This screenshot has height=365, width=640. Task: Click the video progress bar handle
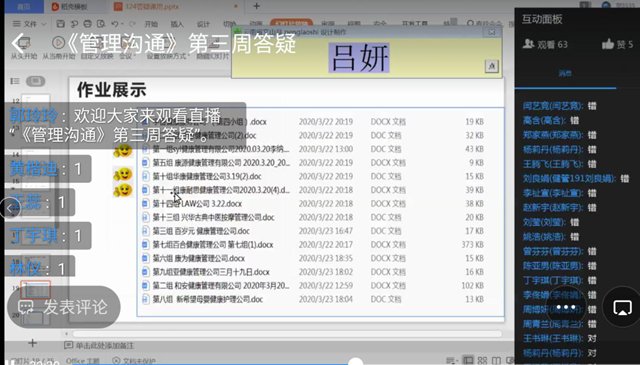tap(356, 362)
